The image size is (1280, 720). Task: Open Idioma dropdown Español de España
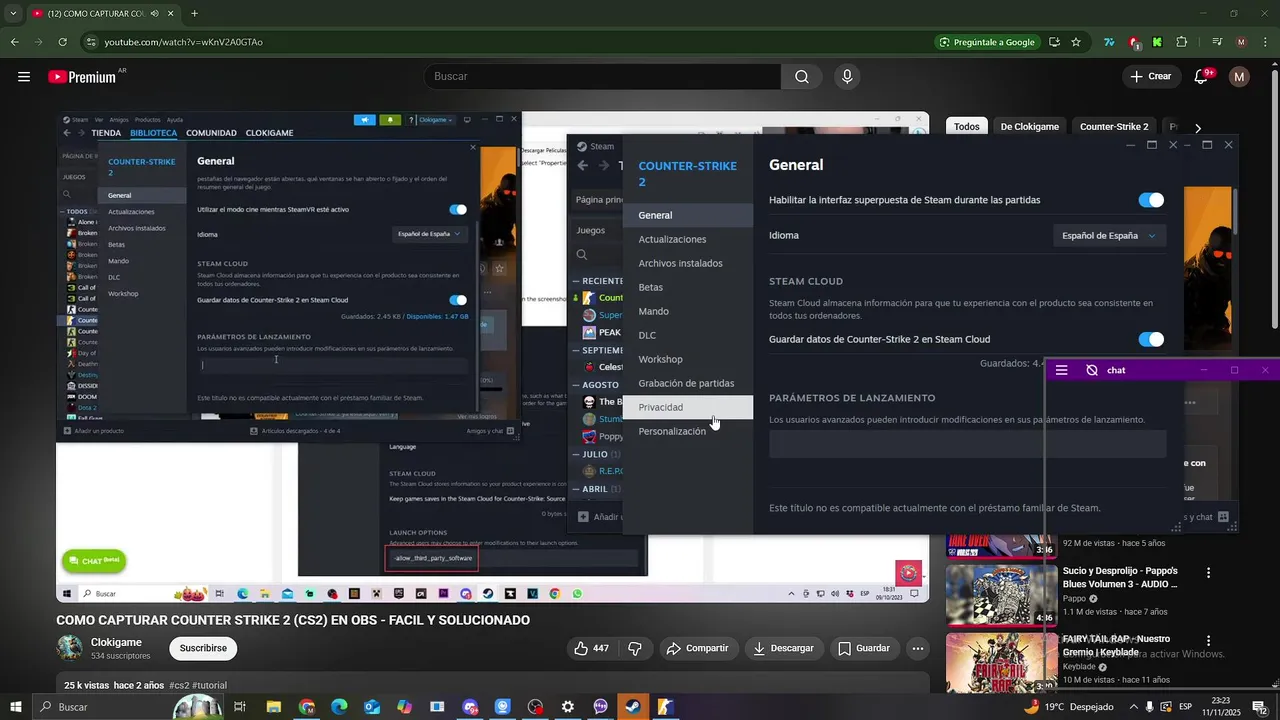pos(1109,236)
